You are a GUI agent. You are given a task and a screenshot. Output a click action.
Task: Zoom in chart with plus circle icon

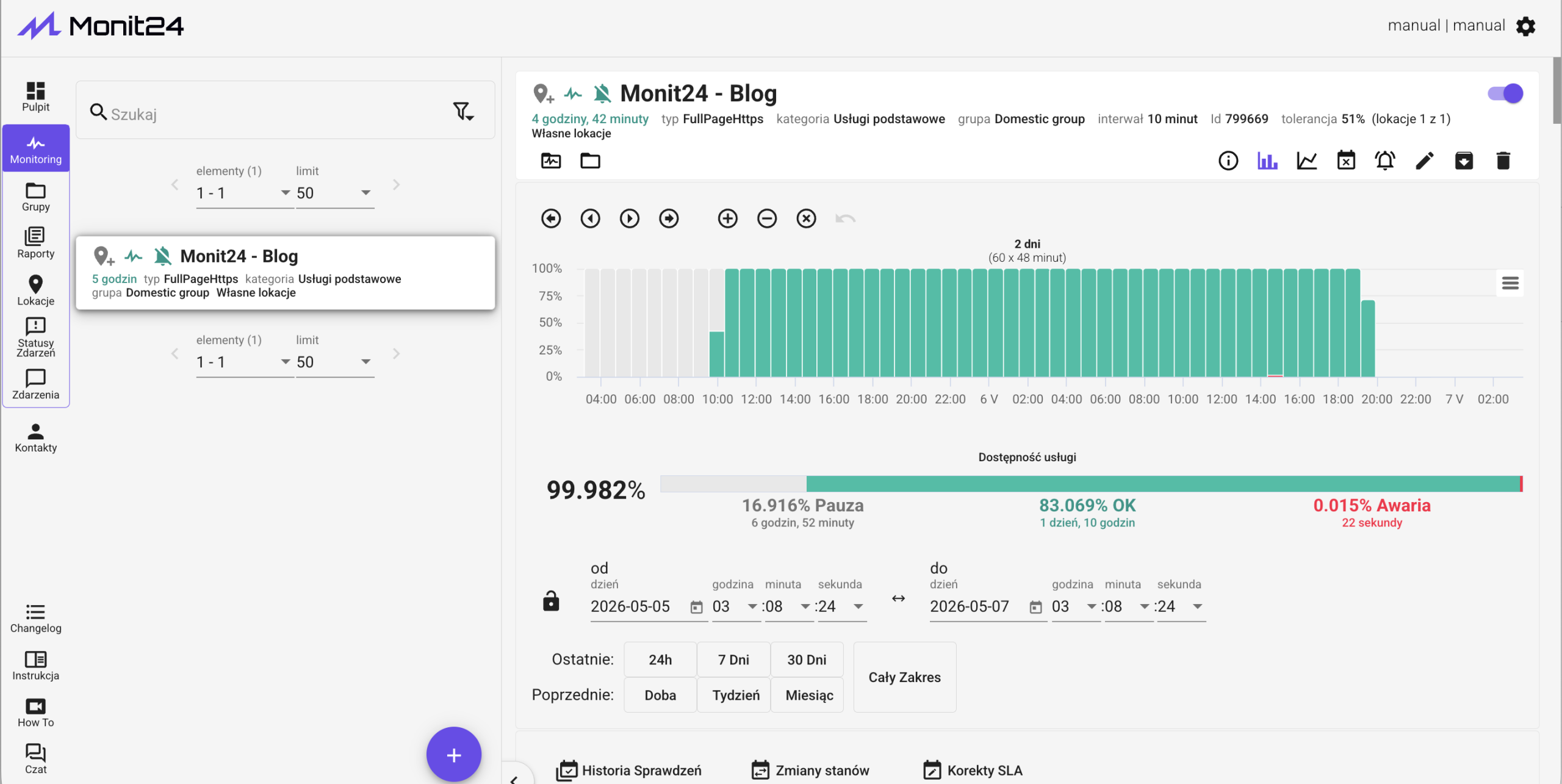727,218
